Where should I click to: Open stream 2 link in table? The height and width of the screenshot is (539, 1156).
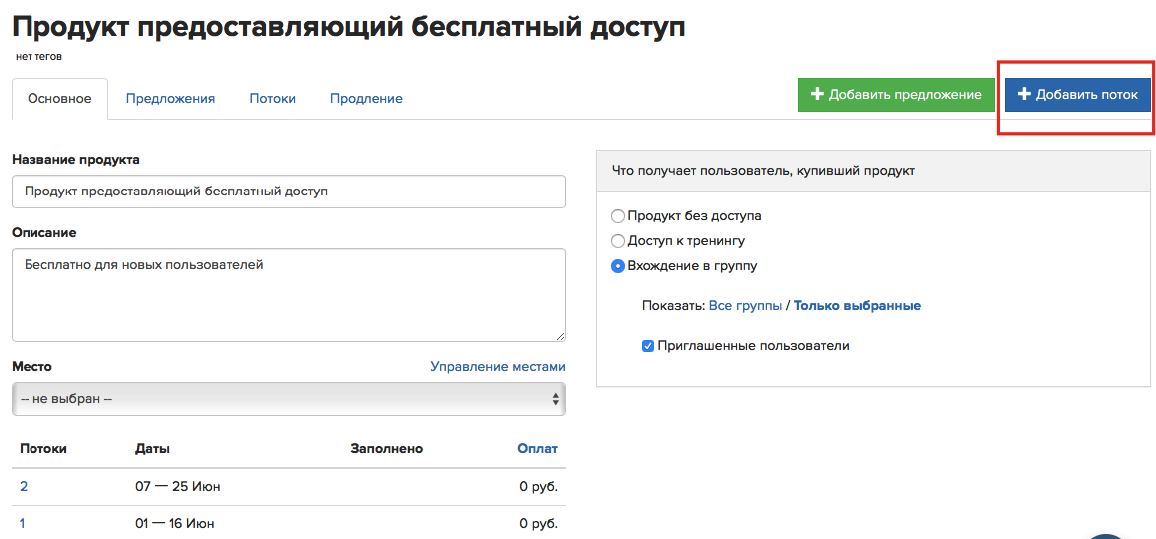click(x=24, y=487)
